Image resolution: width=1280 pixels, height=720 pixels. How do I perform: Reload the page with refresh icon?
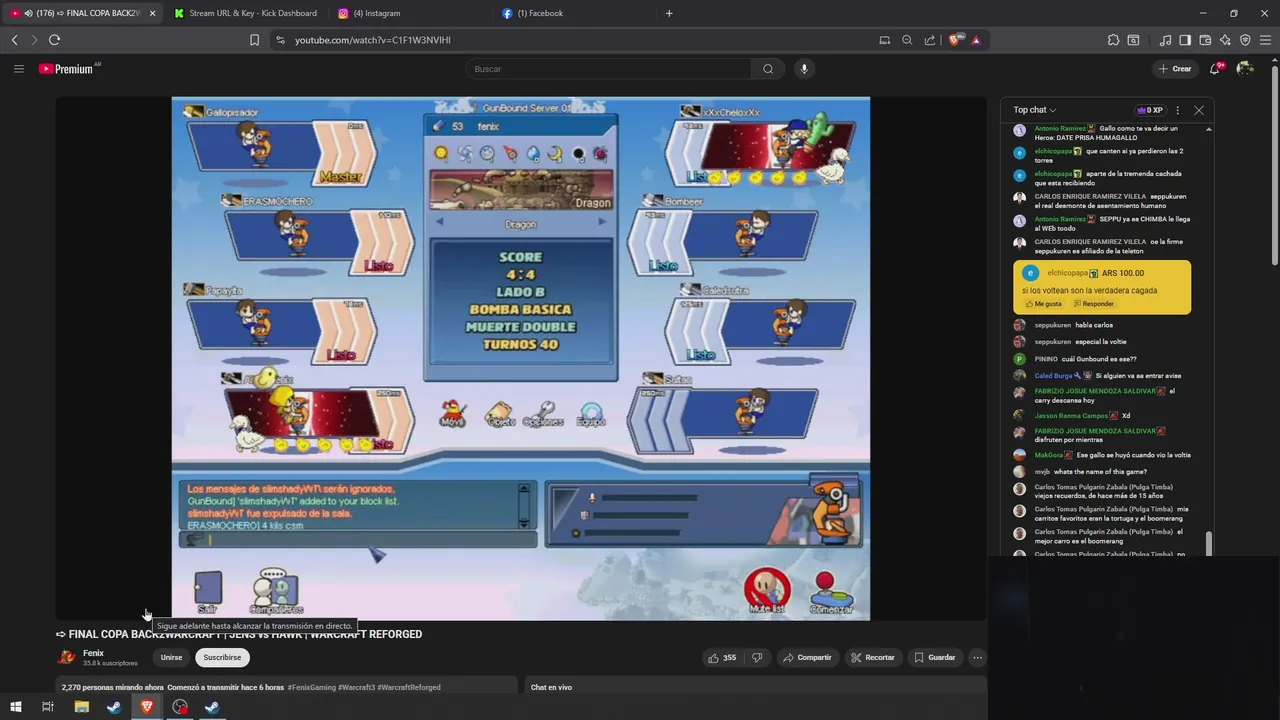click(x=54, y=40)
